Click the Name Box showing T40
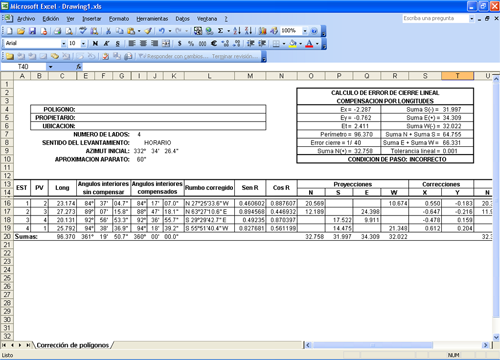Image resolution: width=500 pixels, height=360 pixels. click(23, 67)
